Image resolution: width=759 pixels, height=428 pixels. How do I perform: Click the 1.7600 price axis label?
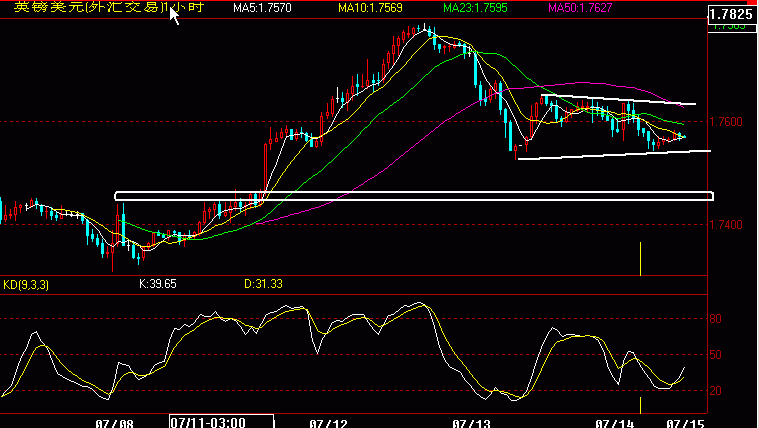pyautogui.click(x=726, y=122)
